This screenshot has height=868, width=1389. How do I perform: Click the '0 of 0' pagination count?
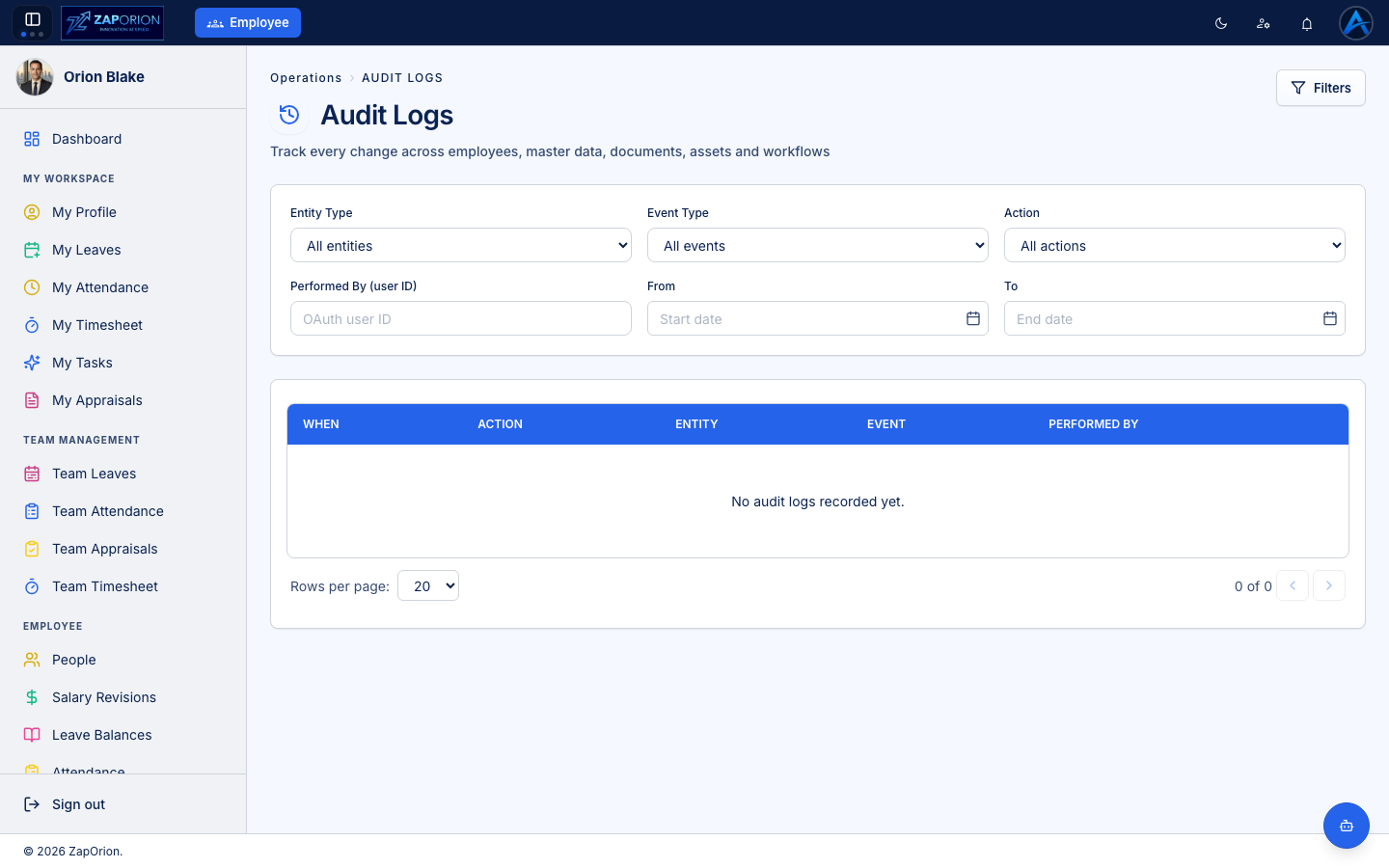(x=1253, y=586)
